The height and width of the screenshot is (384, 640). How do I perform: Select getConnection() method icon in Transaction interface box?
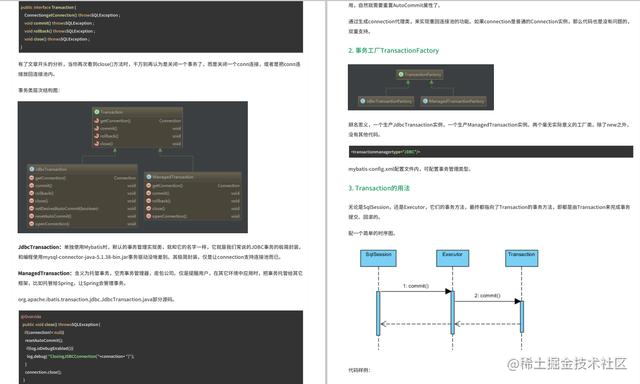(97, 121)
